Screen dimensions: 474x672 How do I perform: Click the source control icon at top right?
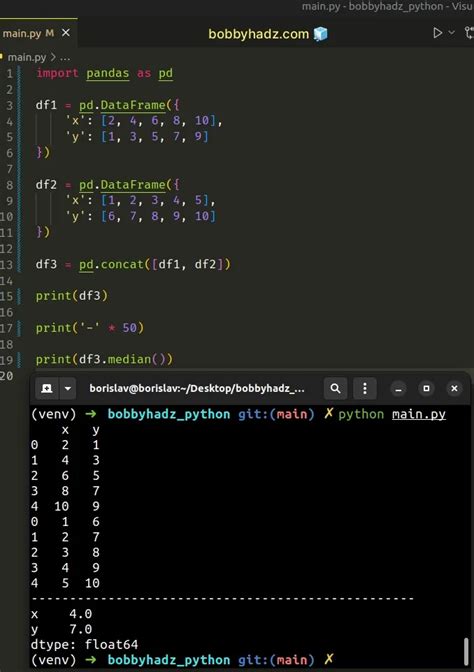469,33
